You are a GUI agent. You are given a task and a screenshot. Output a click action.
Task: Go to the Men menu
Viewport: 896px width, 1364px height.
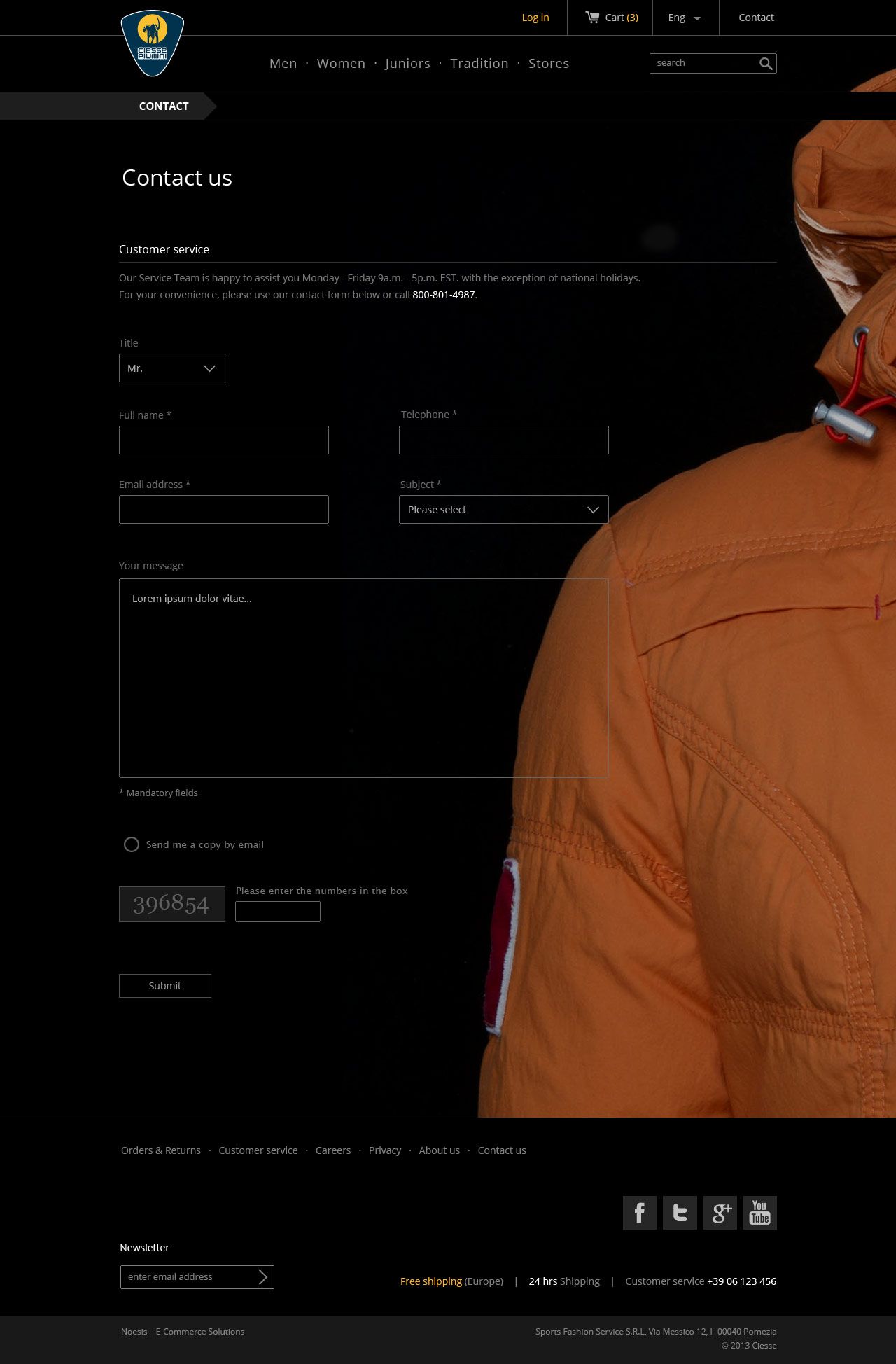click(283, 64)
